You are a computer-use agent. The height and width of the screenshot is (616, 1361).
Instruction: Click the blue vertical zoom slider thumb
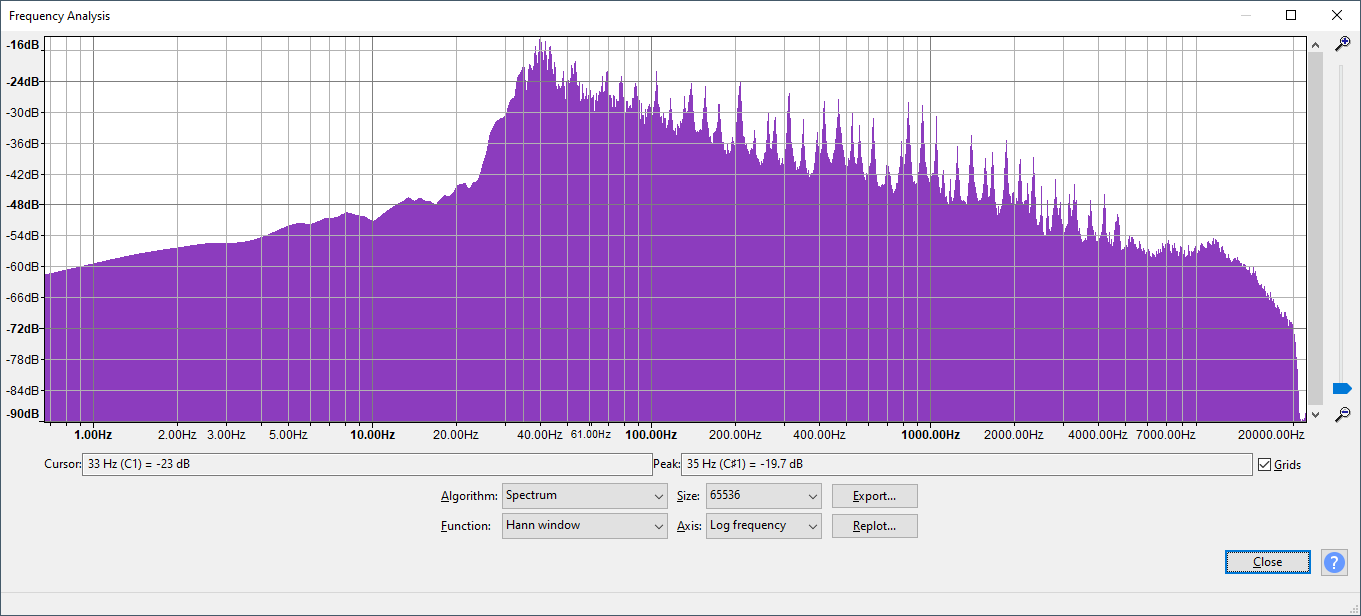click(1342, 388)
